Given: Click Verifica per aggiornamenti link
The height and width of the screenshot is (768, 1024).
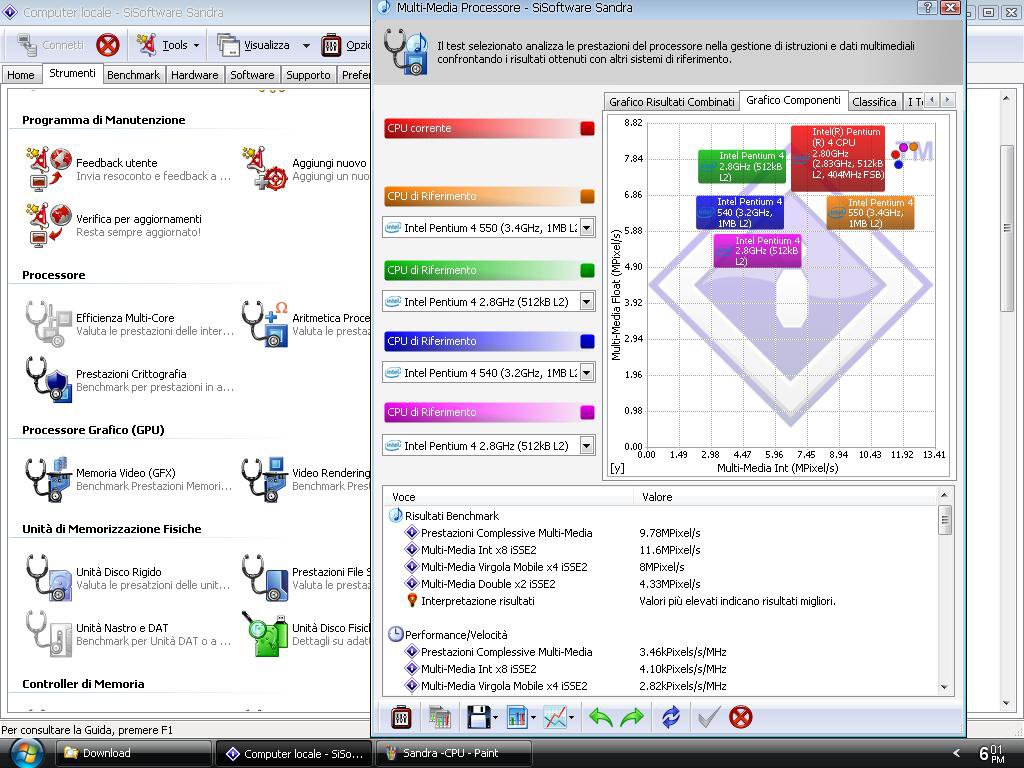Looking at the screenshot, I should [138, 219].
